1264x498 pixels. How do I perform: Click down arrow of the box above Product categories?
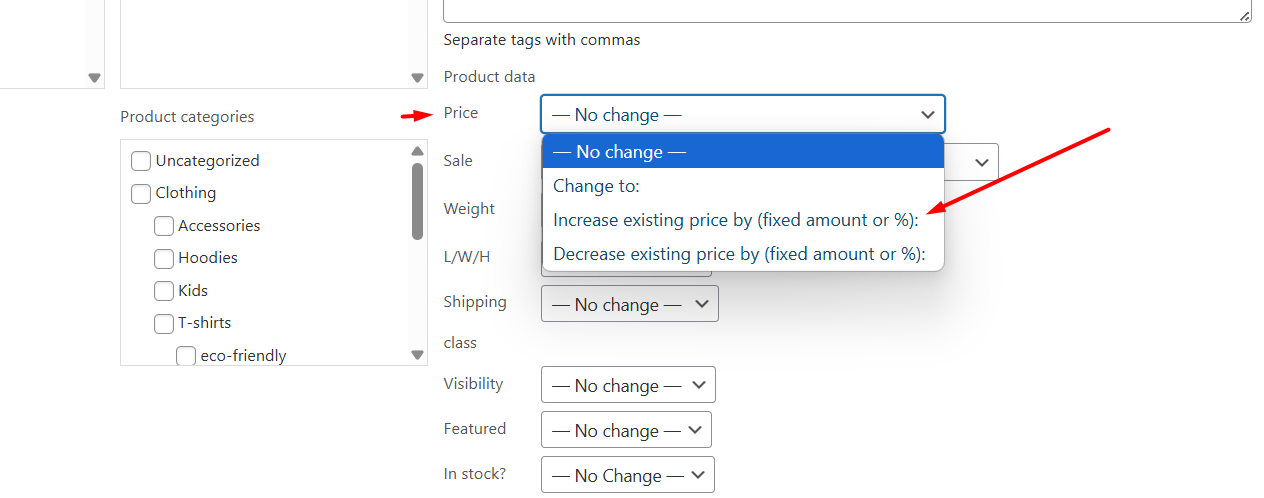pos(417,78)
